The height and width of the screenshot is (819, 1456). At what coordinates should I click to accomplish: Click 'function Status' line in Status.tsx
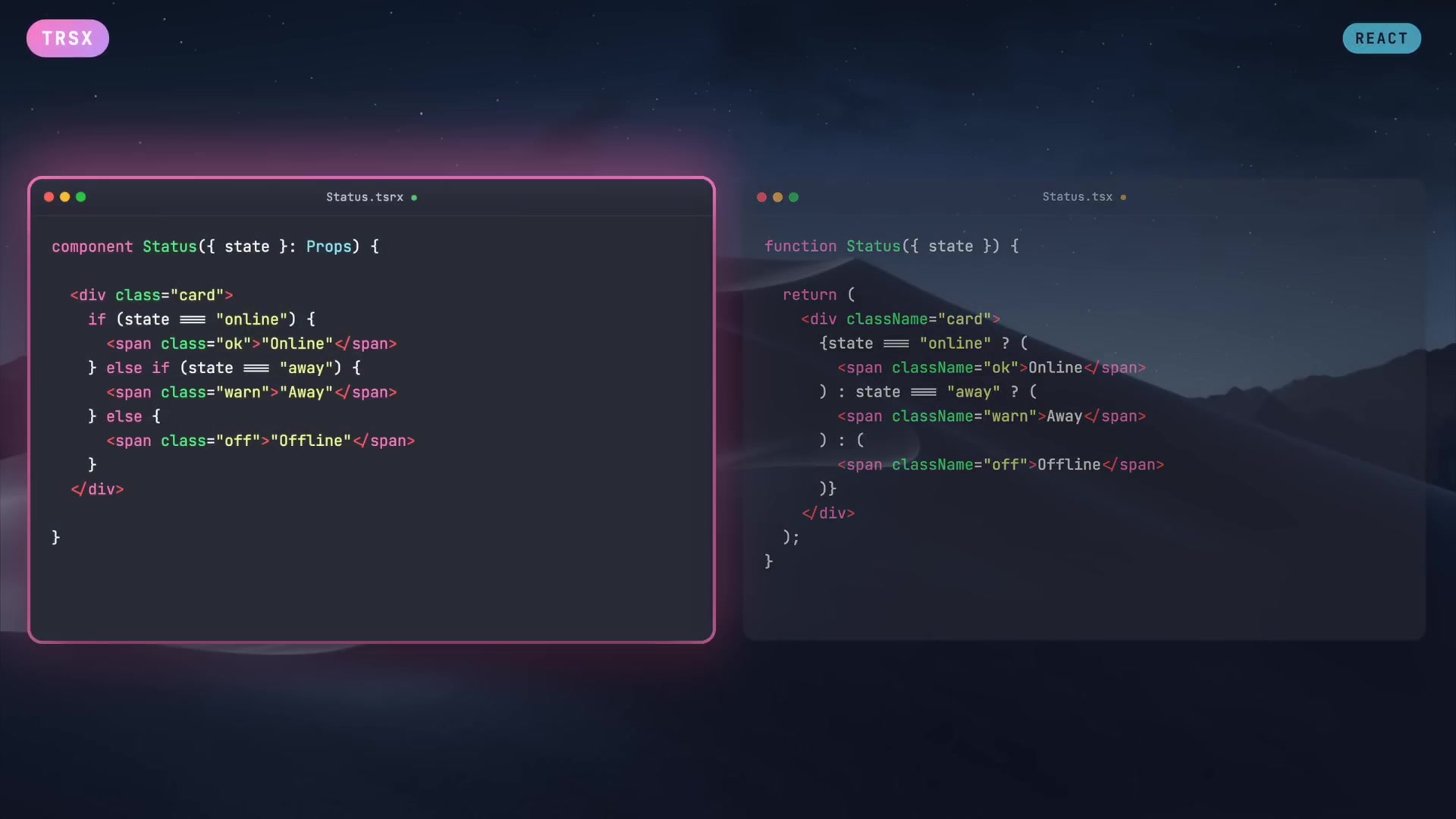tap(892, 246)
